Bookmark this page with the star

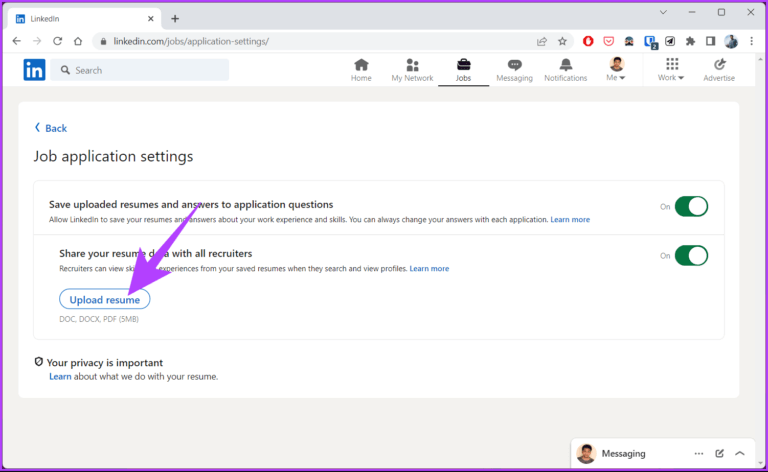[562, 41]
